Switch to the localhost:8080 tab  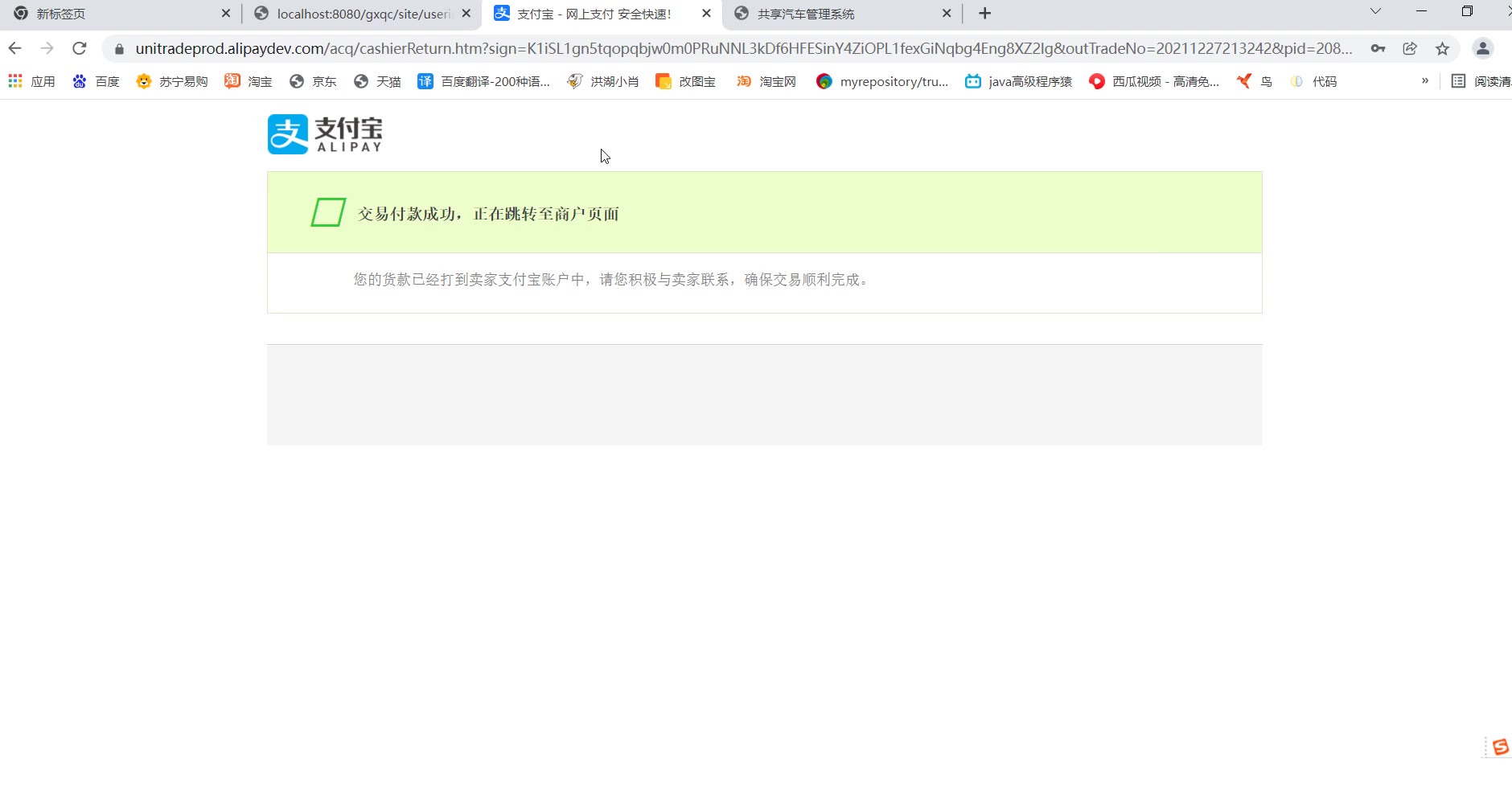[362, 14]
